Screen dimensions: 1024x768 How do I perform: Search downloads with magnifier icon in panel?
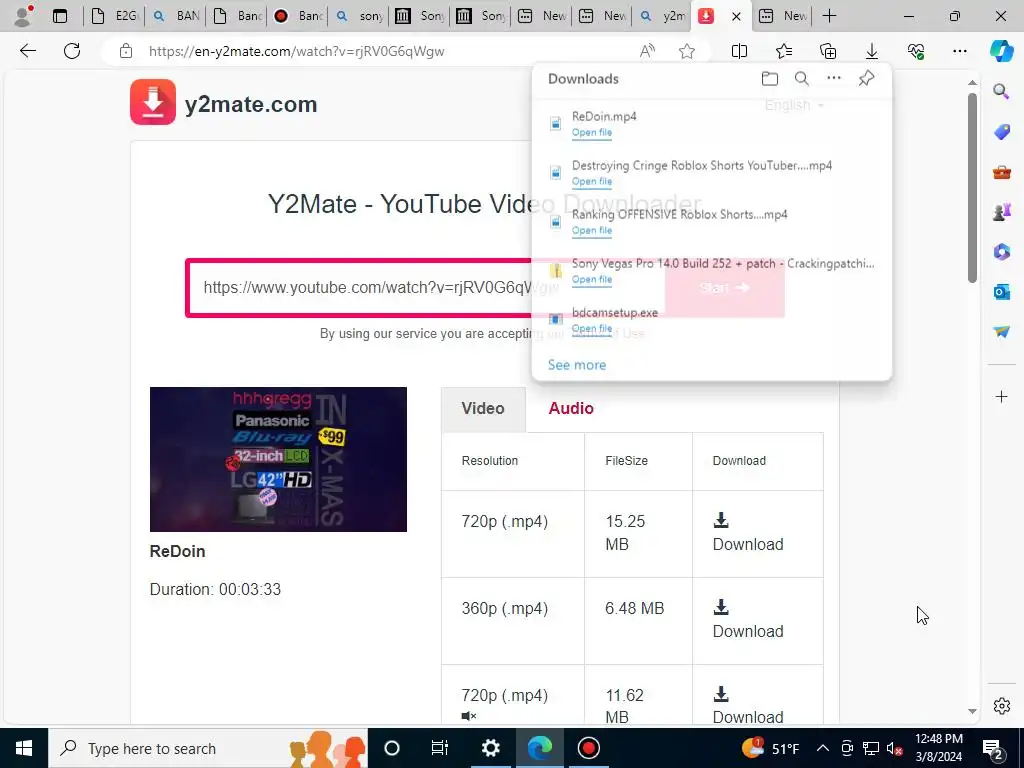[802, 79]
